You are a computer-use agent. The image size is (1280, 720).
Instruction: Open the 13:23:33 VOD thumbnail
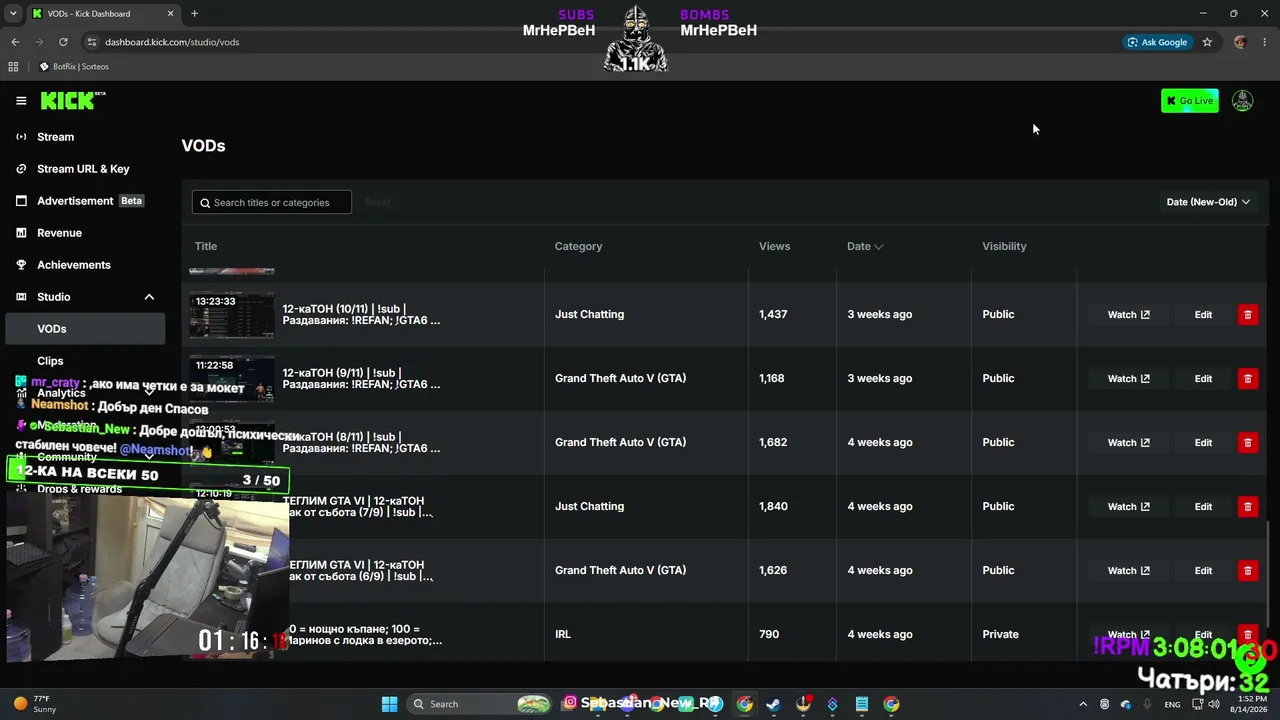tap(232, 315)
